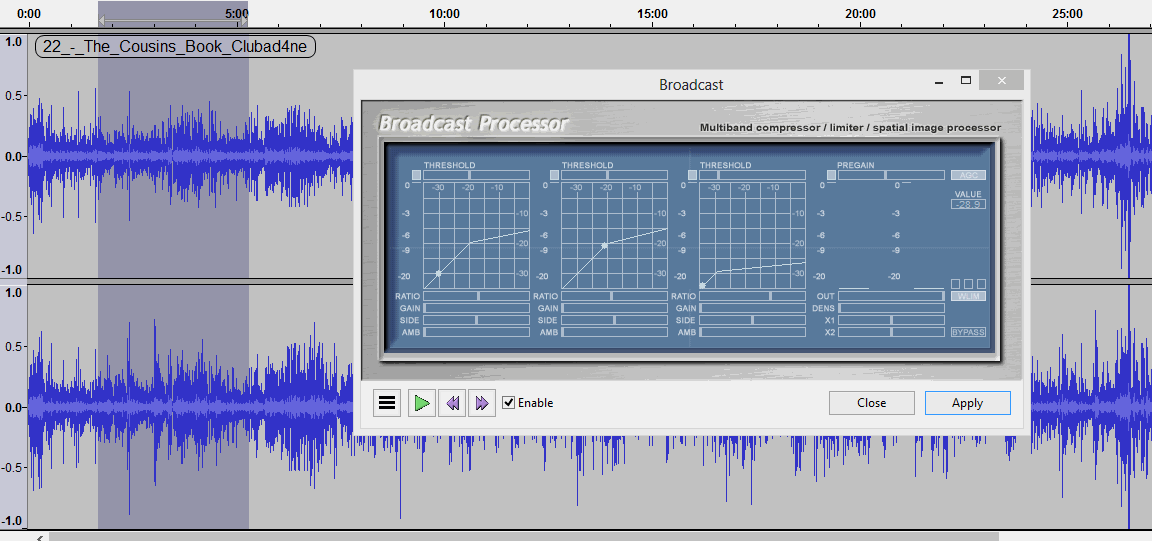Click last small square above WLIM

[982, 284]
